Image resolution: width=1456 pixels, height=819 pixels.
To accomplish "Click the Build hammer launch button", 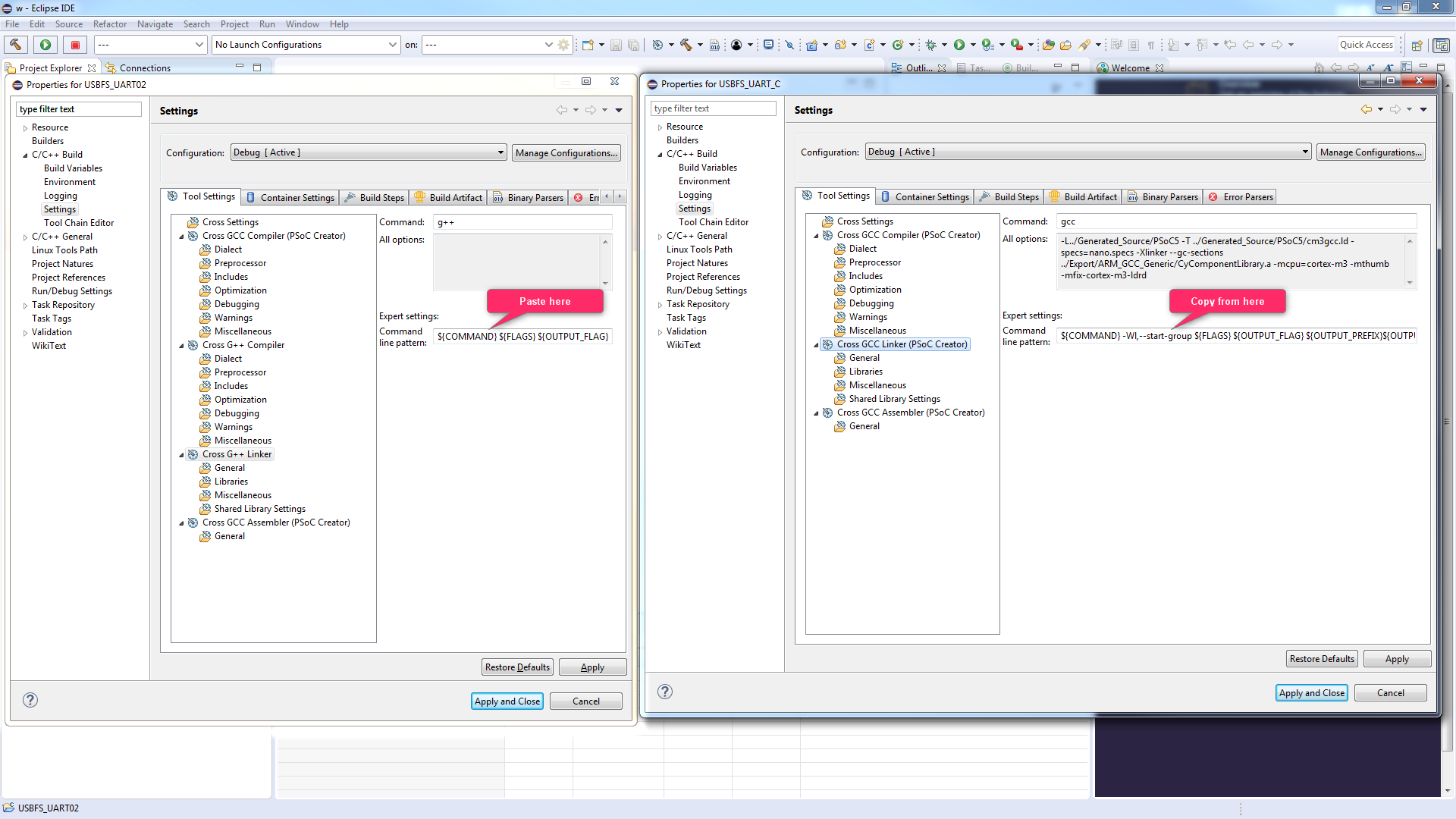I will 16,45.
